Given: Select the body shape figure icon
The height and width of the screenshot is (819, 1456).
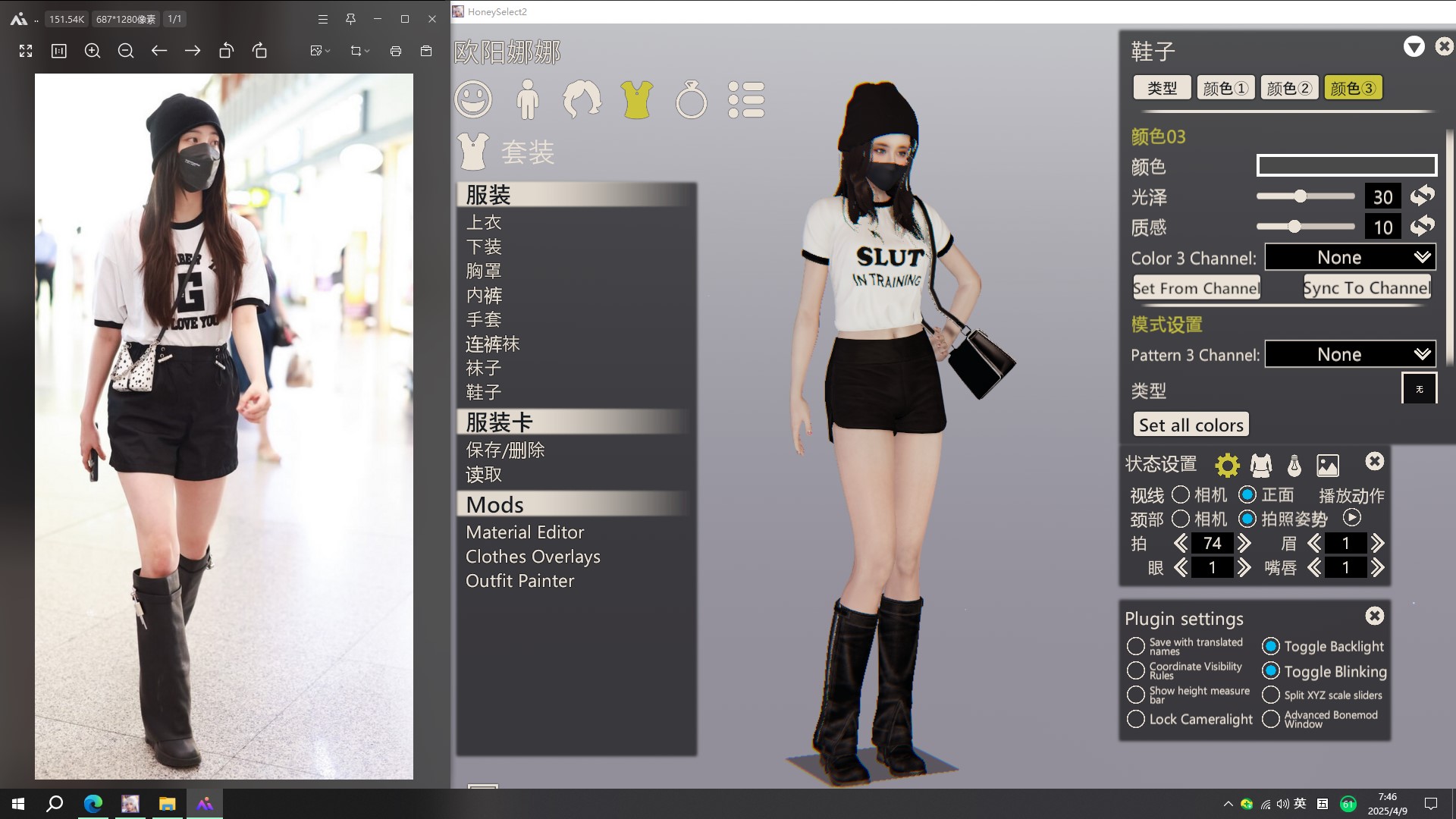Looking at the screenshot, I should tap(527, 99).
